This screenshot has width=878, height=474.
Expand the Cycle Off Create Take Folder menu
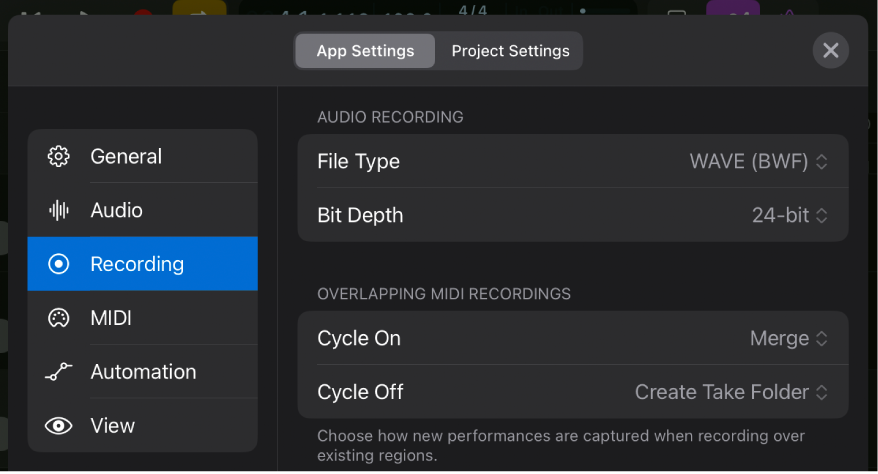[x=731, y=392]
